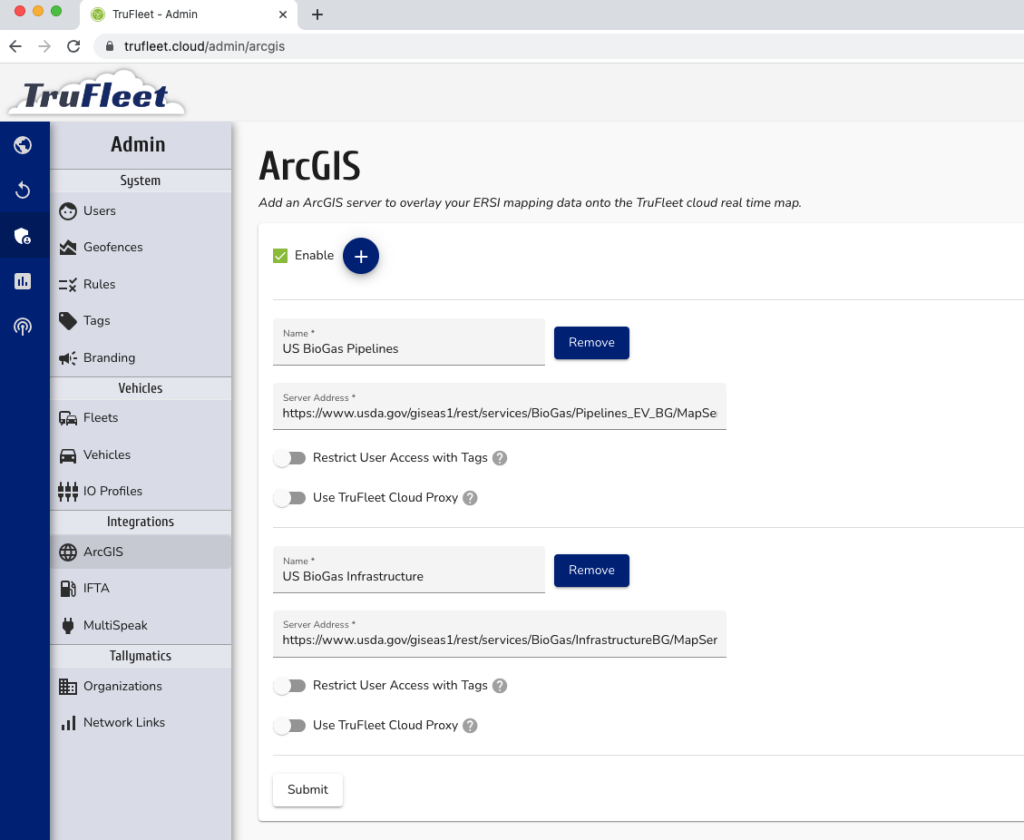Show help for Restrict User Access under US BioGas Infrastructure

tap(500, 686)
